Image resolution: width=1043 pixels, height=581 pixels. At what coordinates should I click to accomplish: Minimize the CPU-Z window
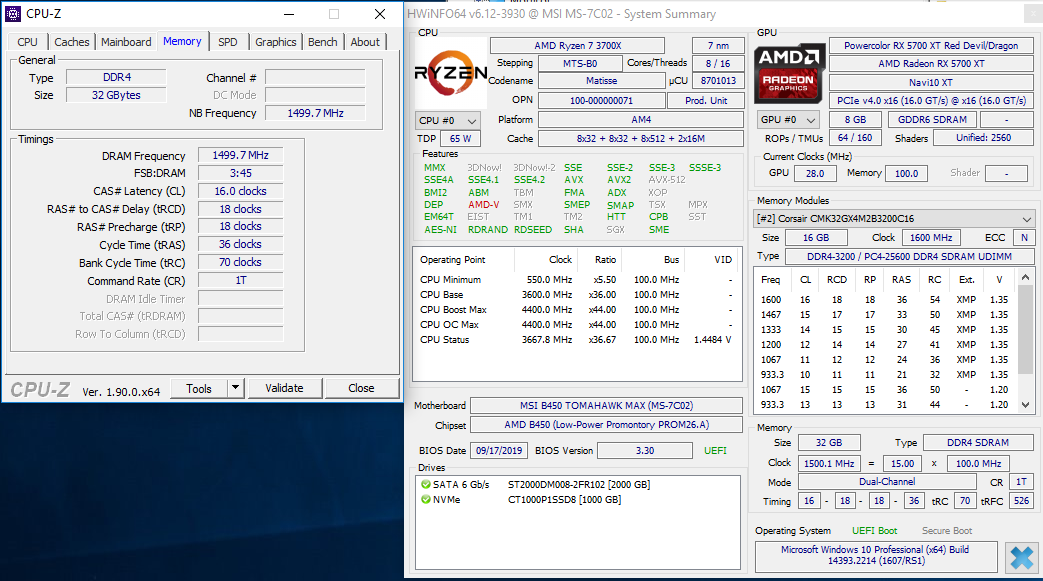(289, 14)
